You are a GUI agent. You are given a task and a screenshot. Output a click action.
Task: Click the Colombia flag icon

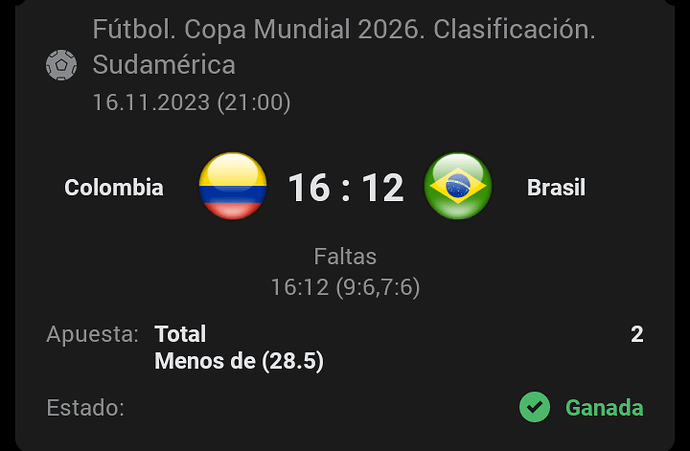point(233,186)
